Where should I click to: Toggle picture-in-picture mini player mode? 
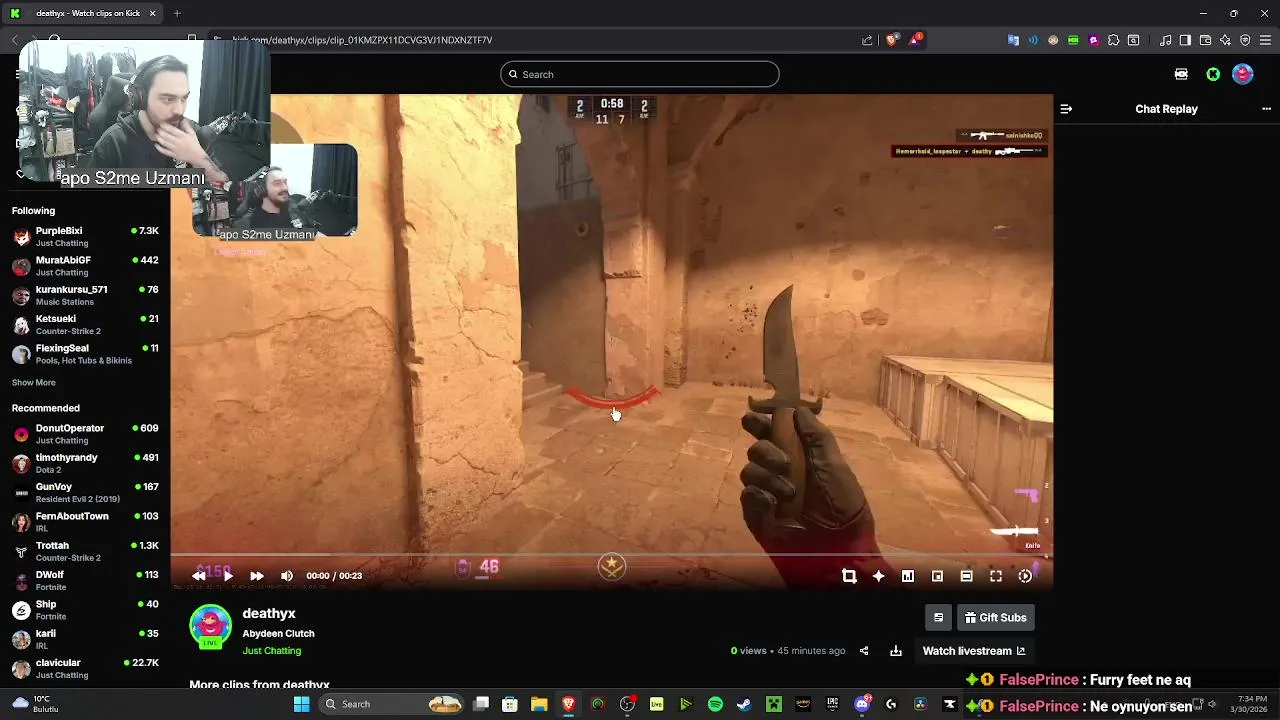click(x=937, y=576)
